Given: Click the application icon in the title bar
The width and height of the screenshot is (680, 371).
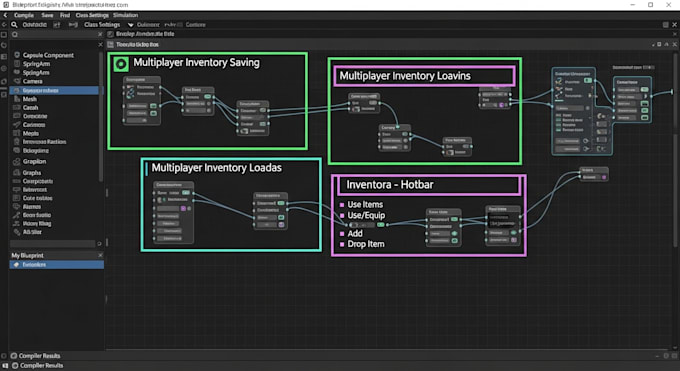Looking at the screenshot, I should [6, 5].
